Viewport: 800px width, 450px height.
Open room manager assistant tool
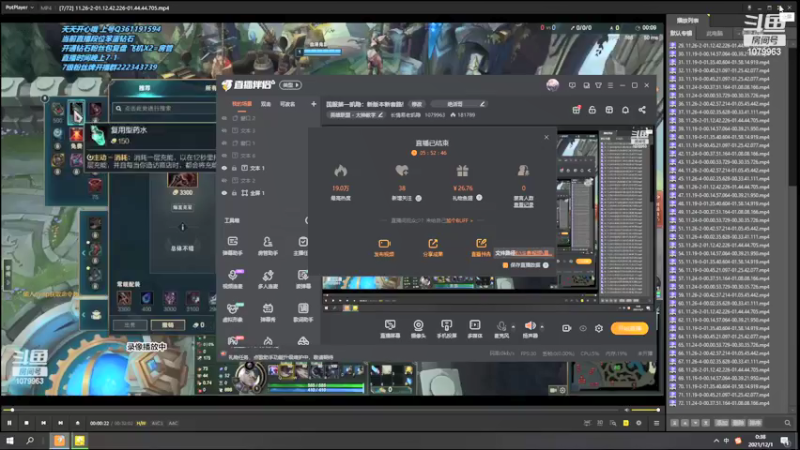[267, 245]
